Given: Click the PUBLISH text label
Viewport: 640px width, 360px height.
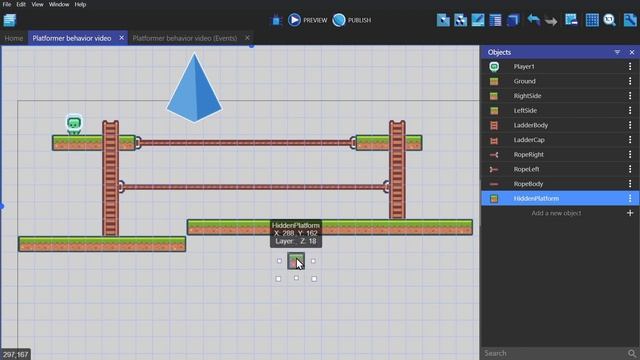Looking at the screenshot, I should click(359, 20).
